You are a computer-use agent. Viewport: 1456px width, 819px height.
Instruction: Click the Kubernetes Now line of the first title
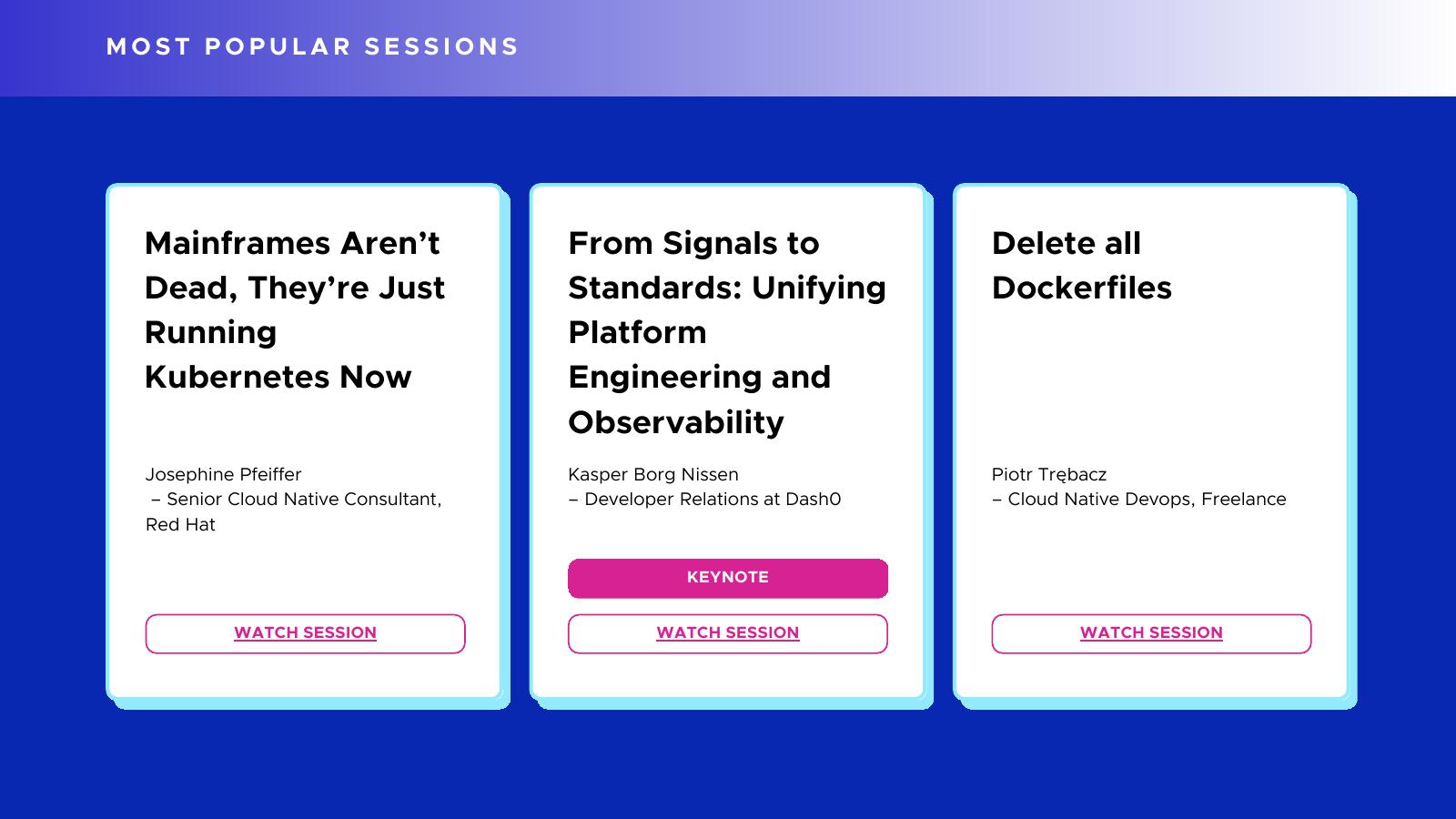pyautogui.click(x=278, y=377)
